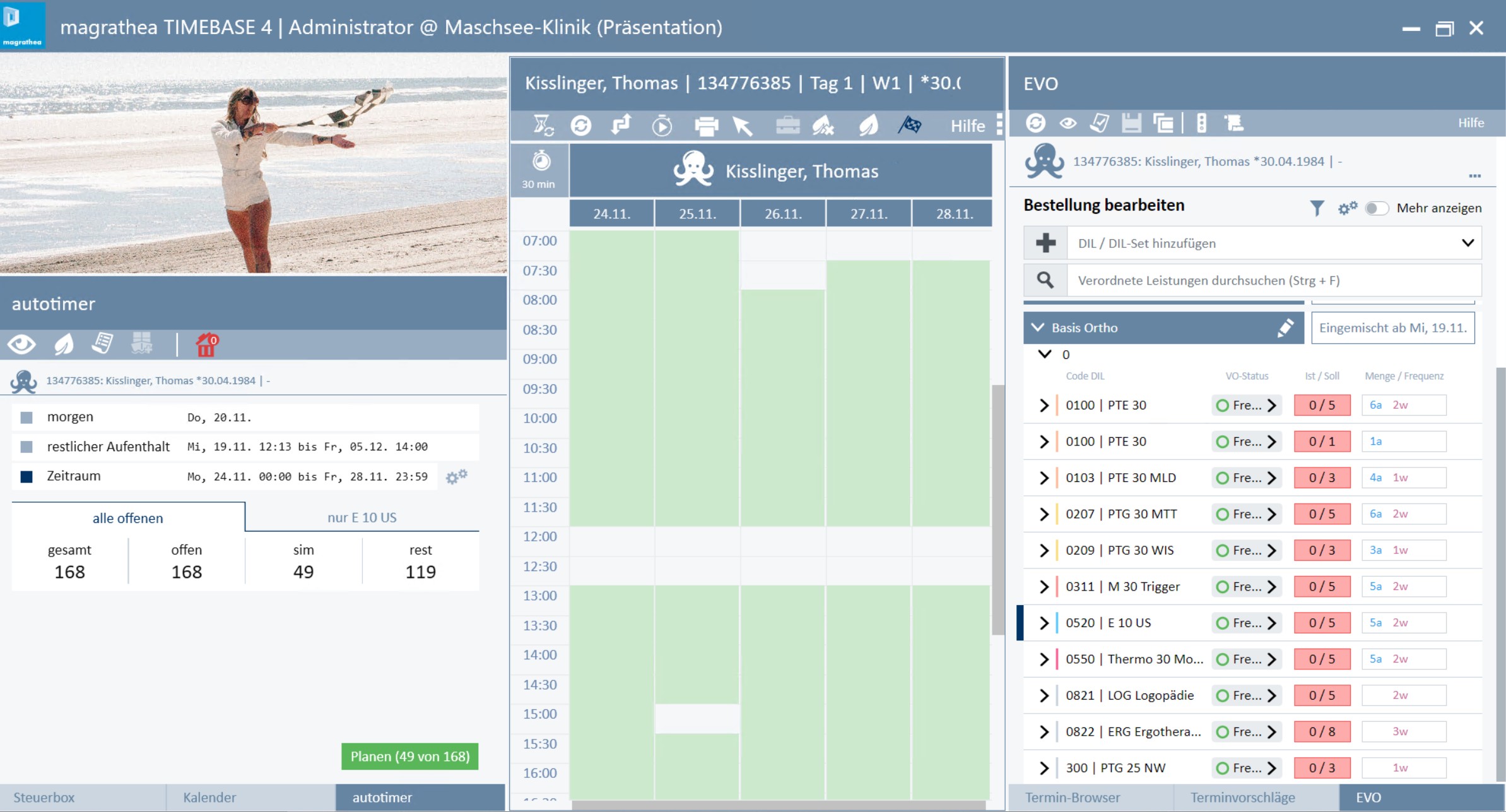Toggle eye icon in autotimer toolbar

click(21, 344)
